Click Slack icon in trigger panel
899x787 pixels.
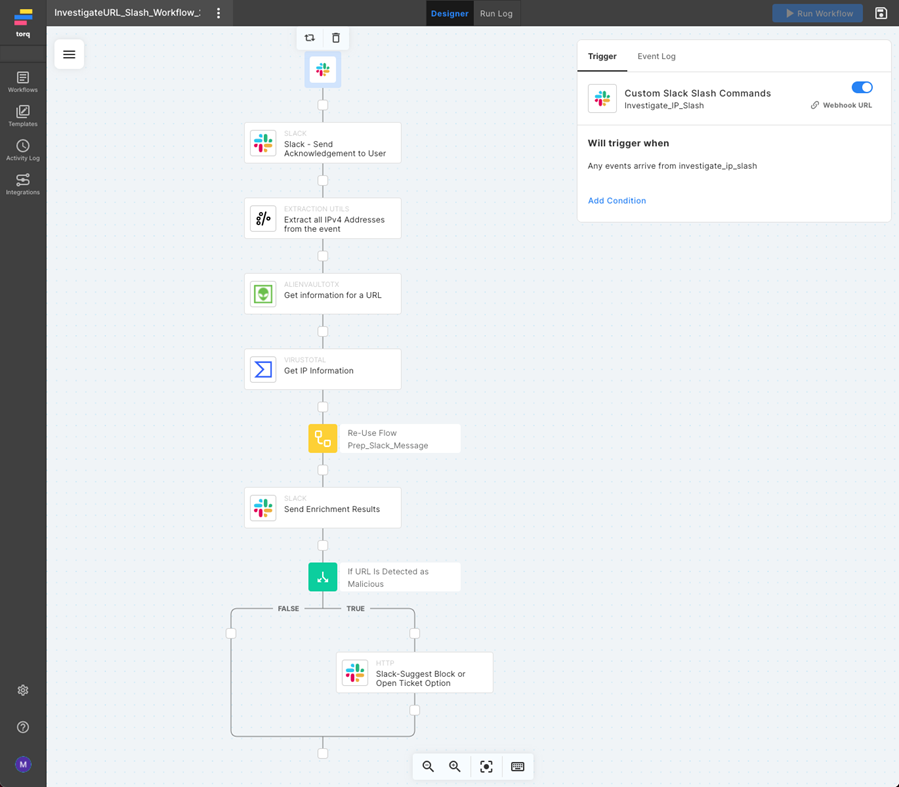[x=602, y=98]
